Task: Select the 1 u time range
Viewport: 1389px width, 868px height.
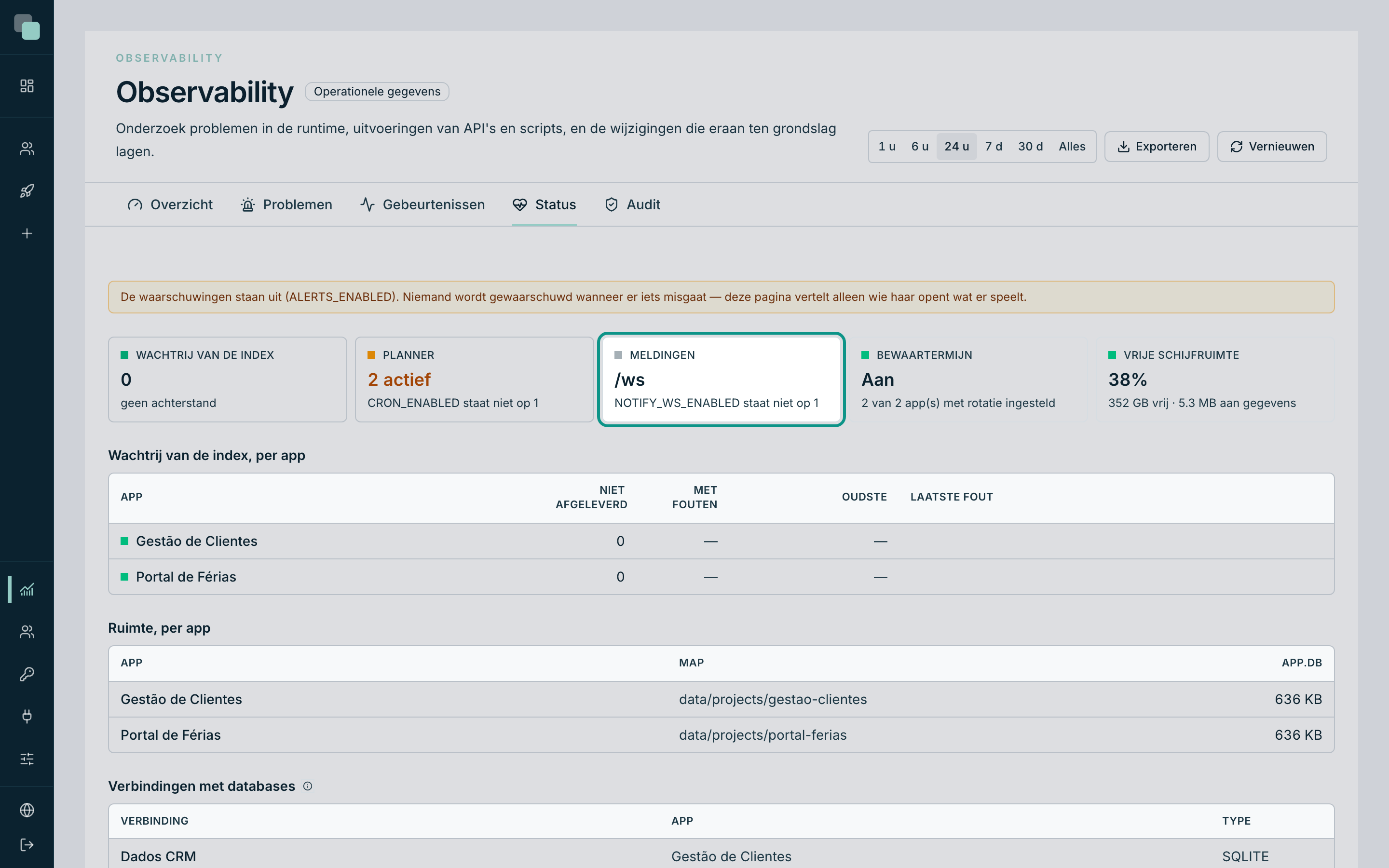Action: (887, 147)
